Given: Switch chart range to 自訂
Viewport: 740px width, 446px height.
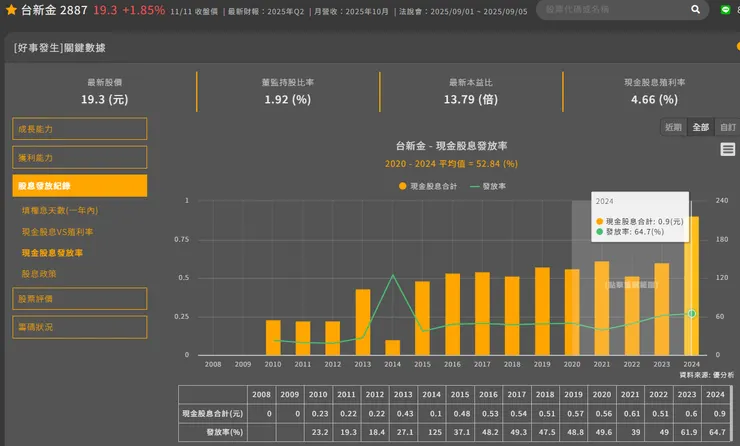Looking at the screenshot, I should [x=728, y=127].
